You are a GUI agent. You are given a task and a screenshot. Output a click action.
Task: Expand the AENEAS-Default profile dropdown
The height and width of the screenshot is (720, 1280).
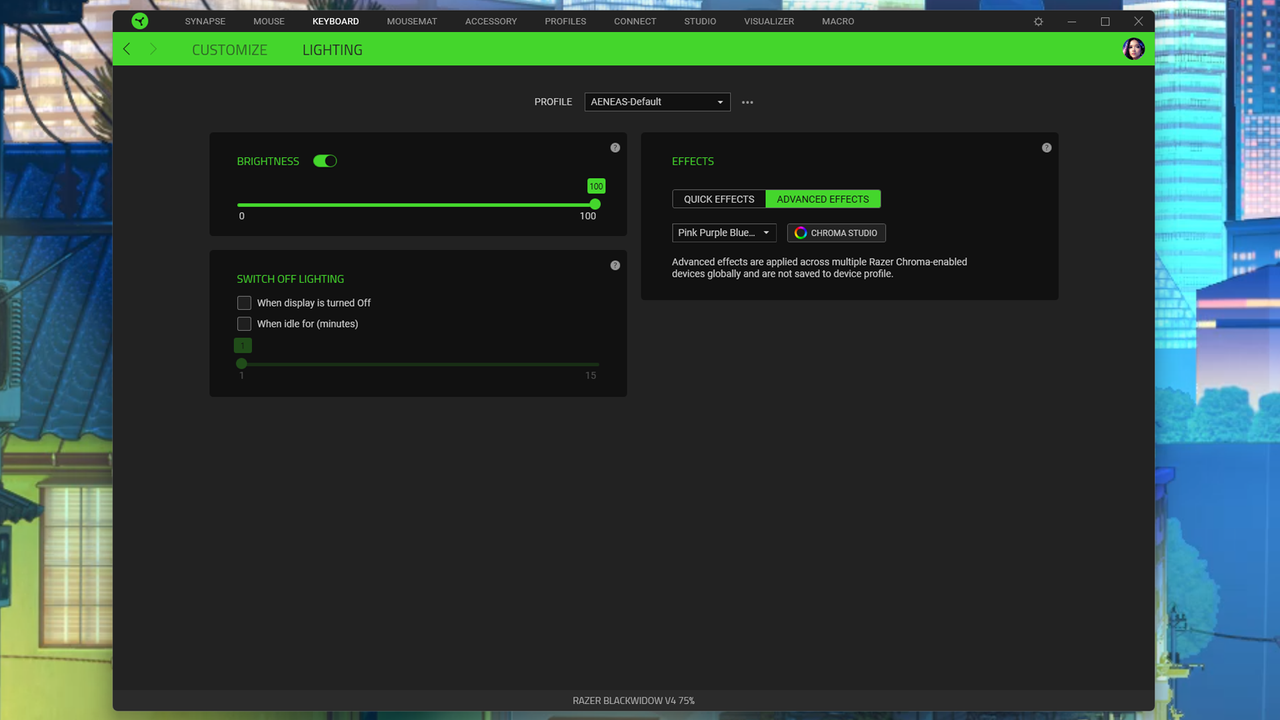click(657, 102)
